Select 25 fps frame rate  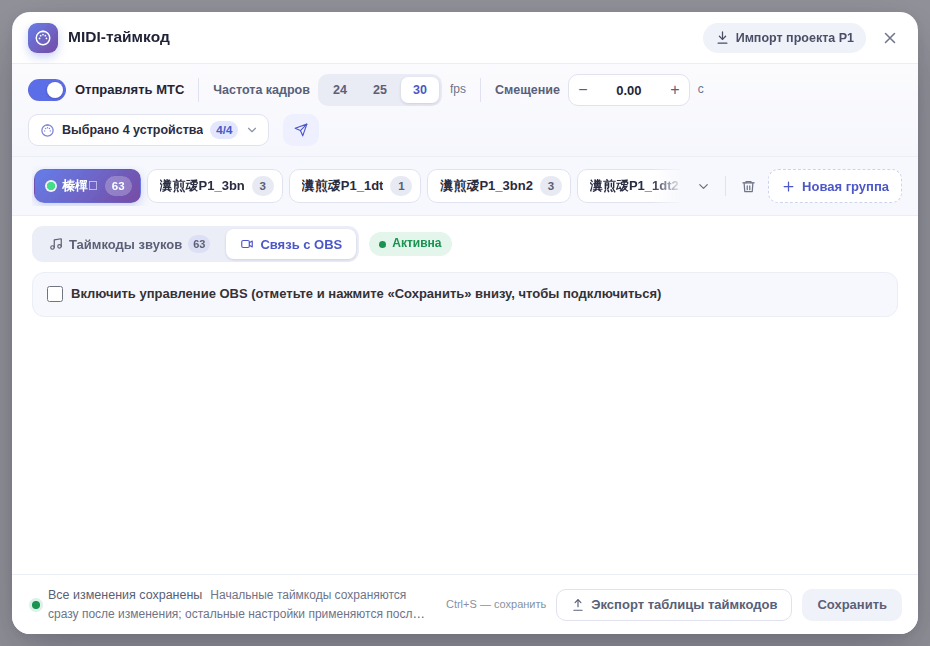380,90
